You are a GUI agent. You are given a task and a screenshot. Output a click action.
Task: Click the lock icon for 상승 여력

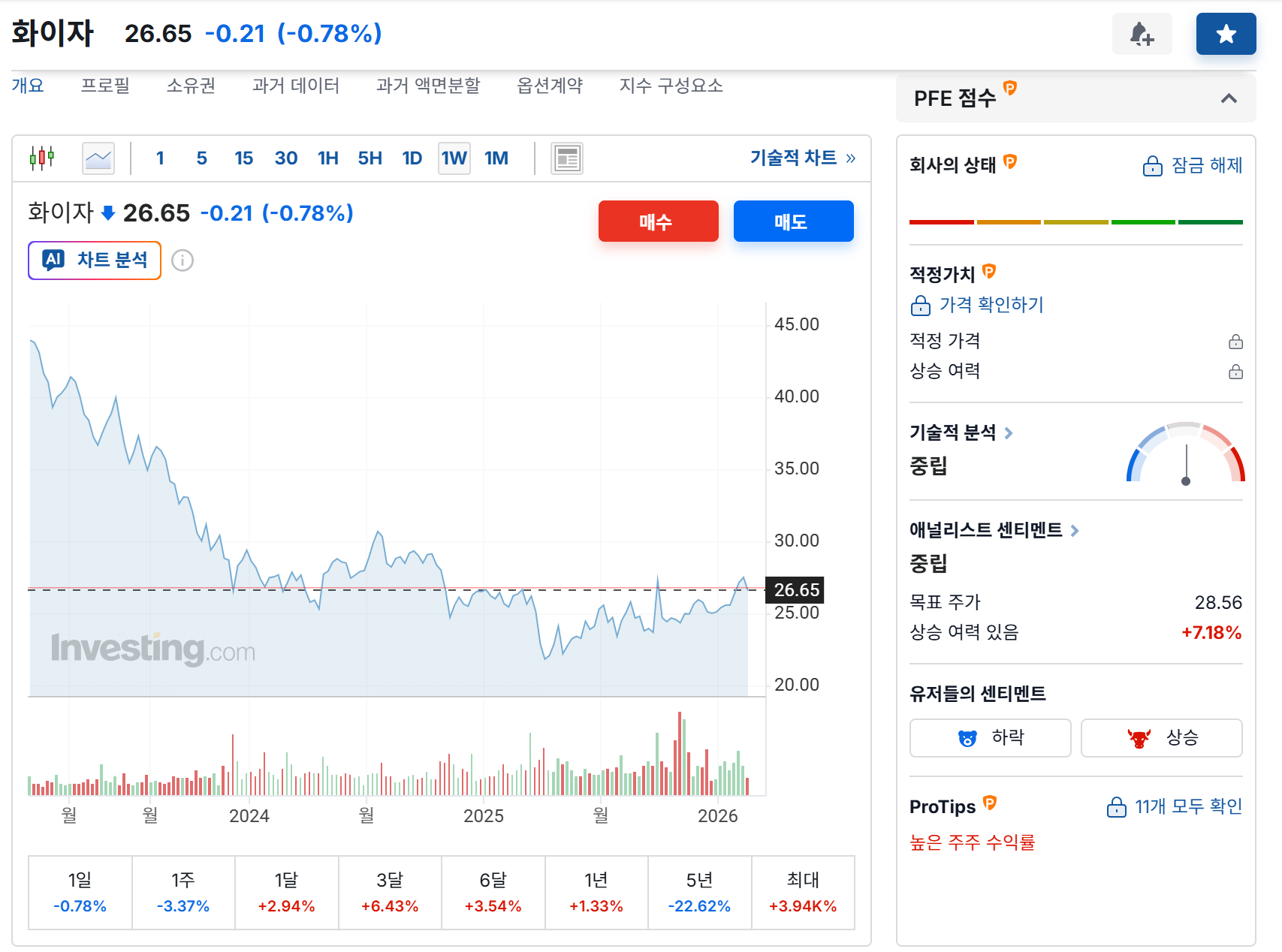coord(1235,372)
